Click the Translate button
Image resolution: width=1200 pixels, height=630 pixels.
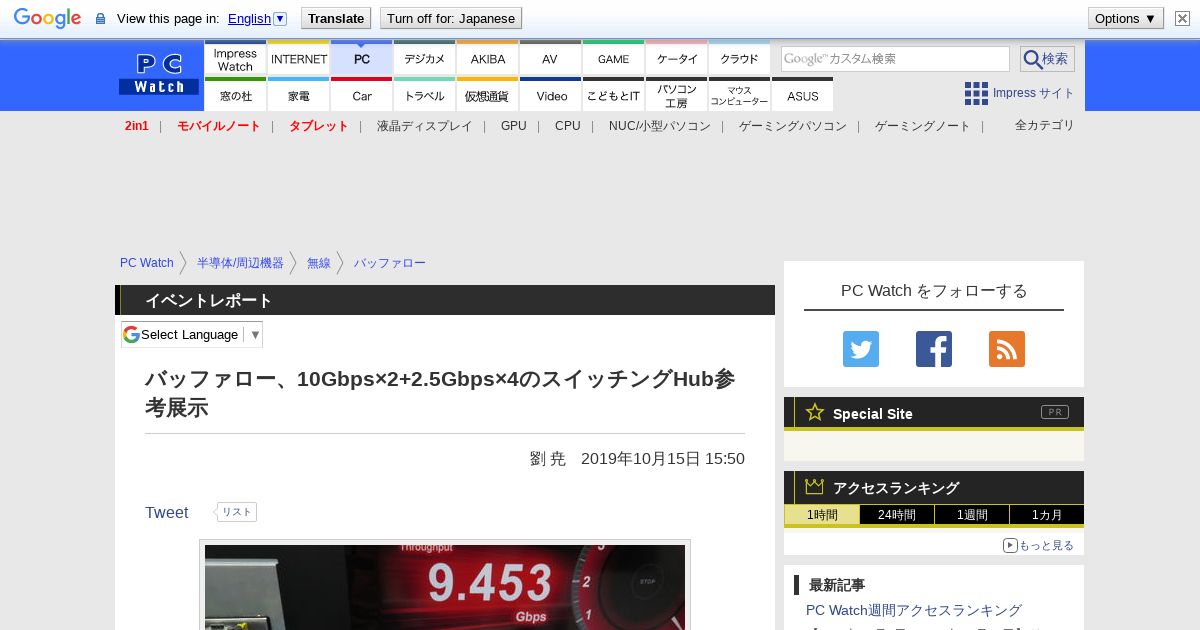tap(336, 18)
